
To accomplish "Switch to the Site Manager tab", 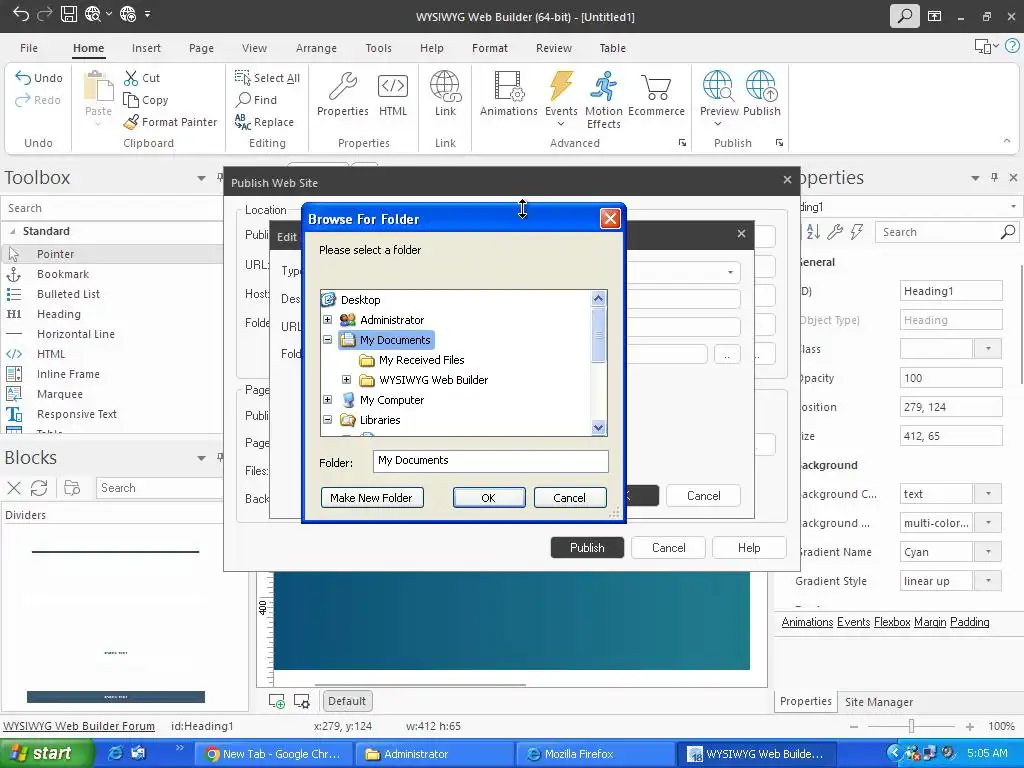I will [x=879, y=702].
